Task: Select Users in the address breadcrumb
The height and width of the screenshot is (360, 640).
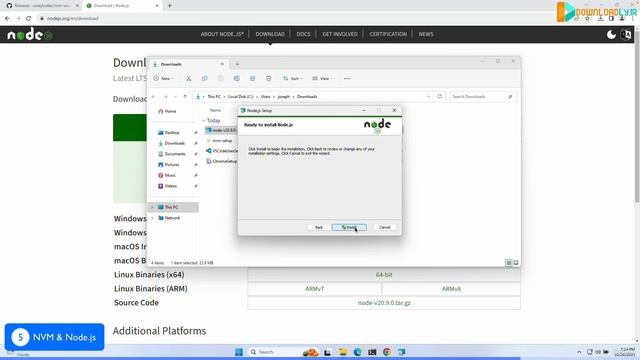Action: coord(265,97)
